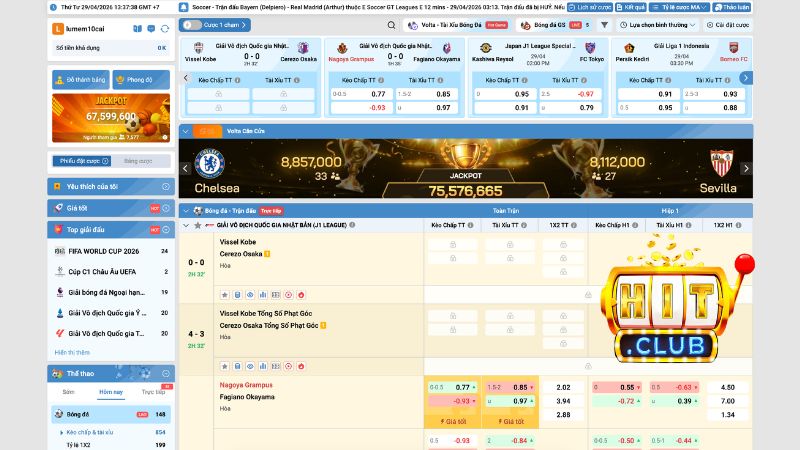Open the Jackpot 67,599,600 promo thumbnail
800x450 pixels.
111,118
